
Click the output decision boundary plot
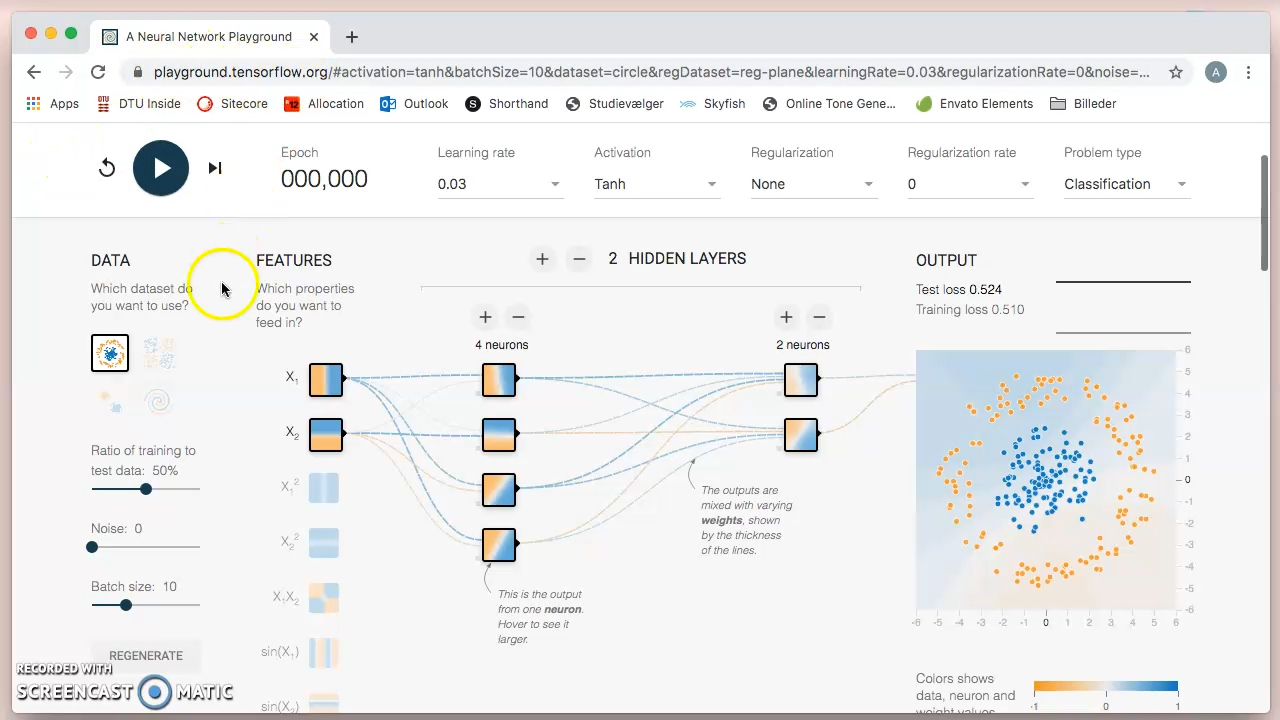tap(1046, 480)
